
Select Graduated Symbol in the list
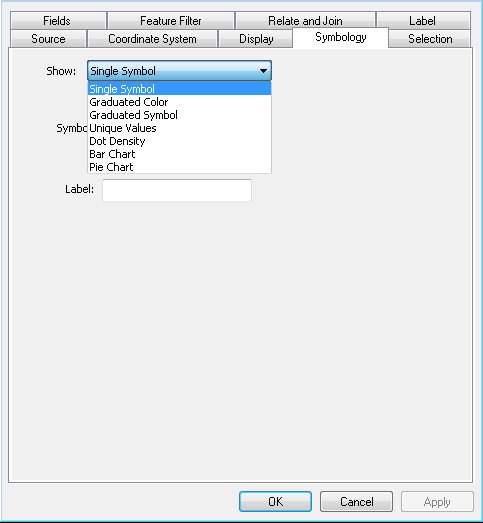179,115
